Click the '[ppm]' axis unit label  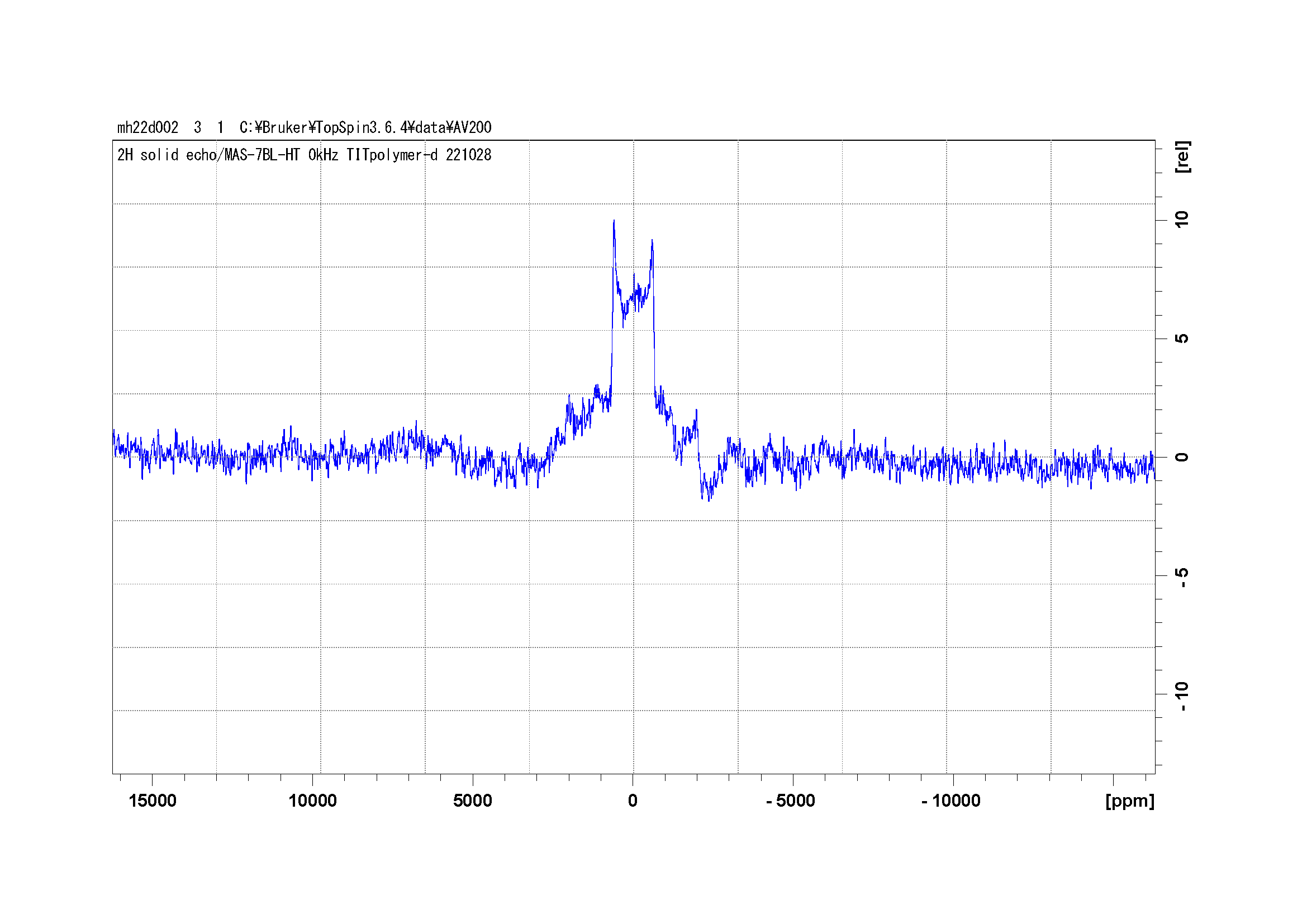point(1130,801)
